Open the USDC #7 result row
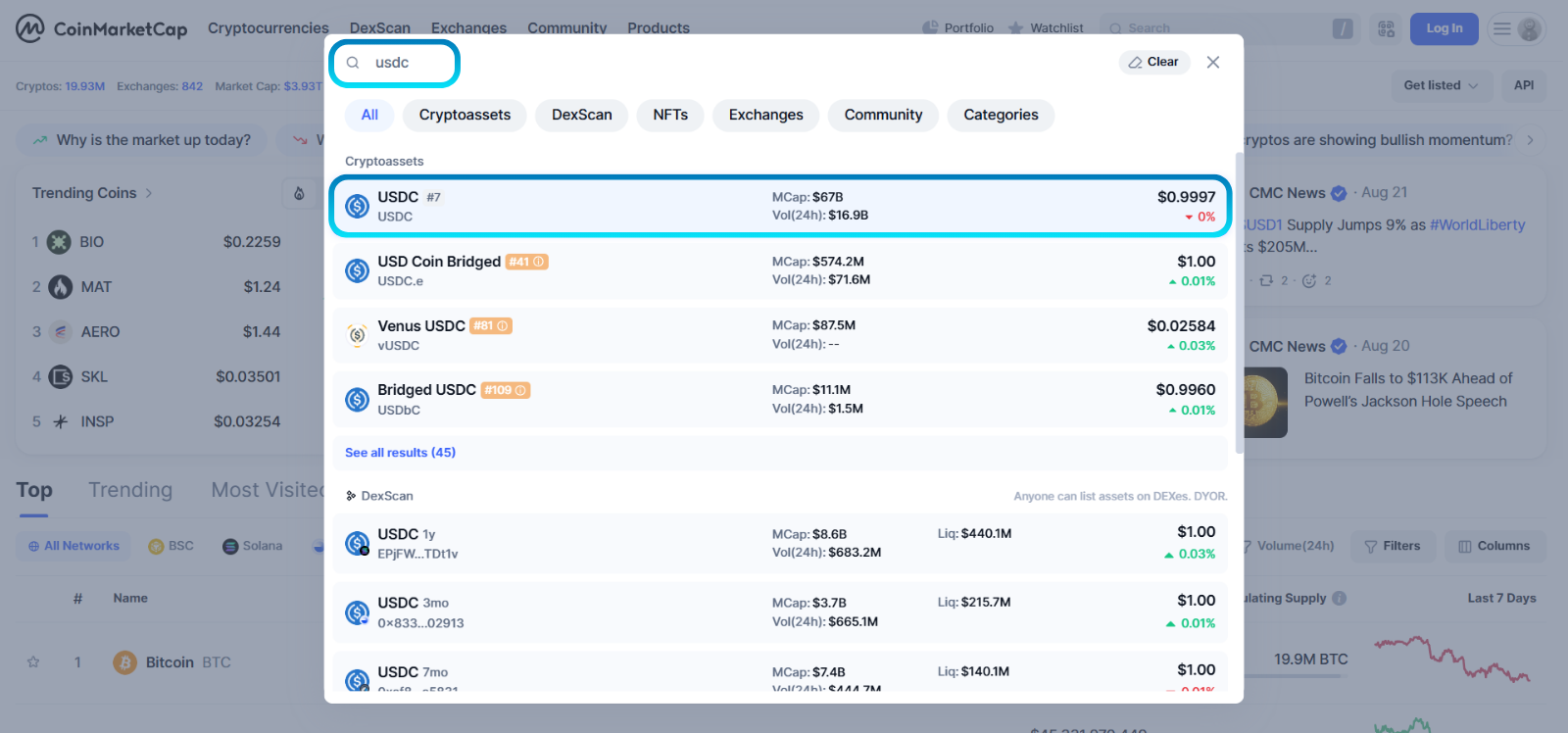The image size is (1568, 733). [780, 206]
